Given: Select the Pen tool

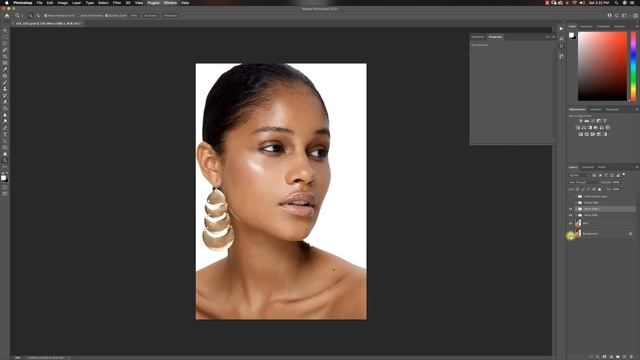Looking at the screenshot, I should (5, 128).
